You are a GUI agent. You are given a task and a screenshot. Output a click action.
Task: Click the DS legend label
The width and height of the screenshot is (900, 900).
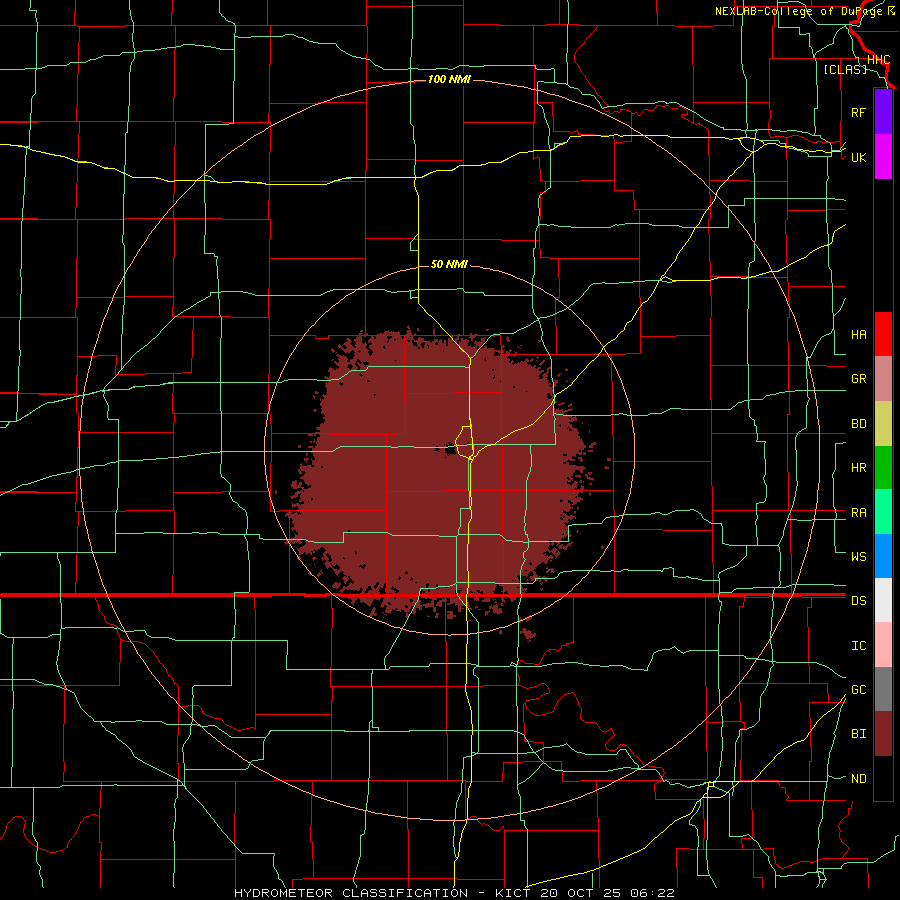click(x=858, y=601)
